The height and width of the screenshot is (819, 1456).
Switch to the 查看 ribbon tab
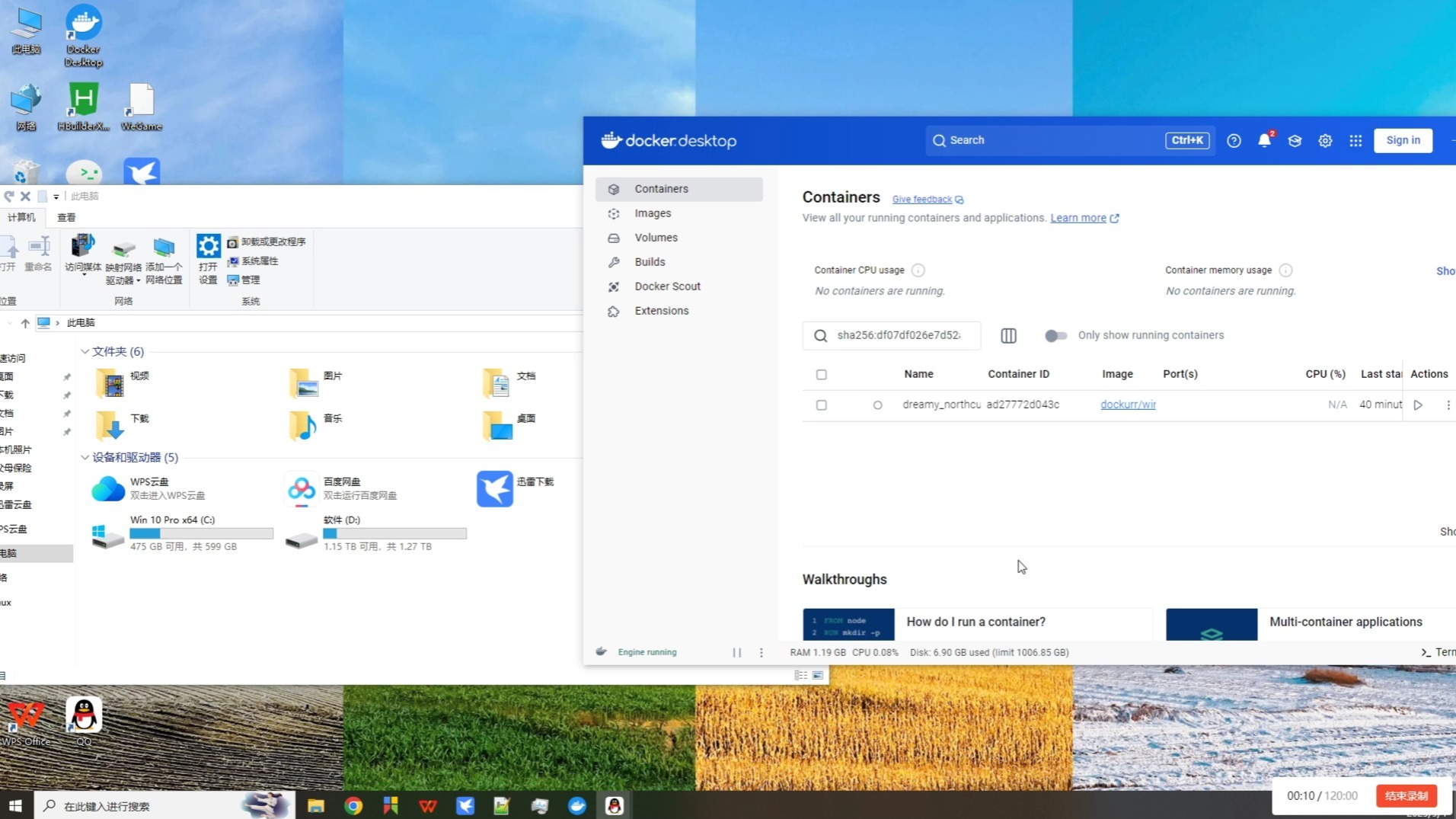coord(66,218)
